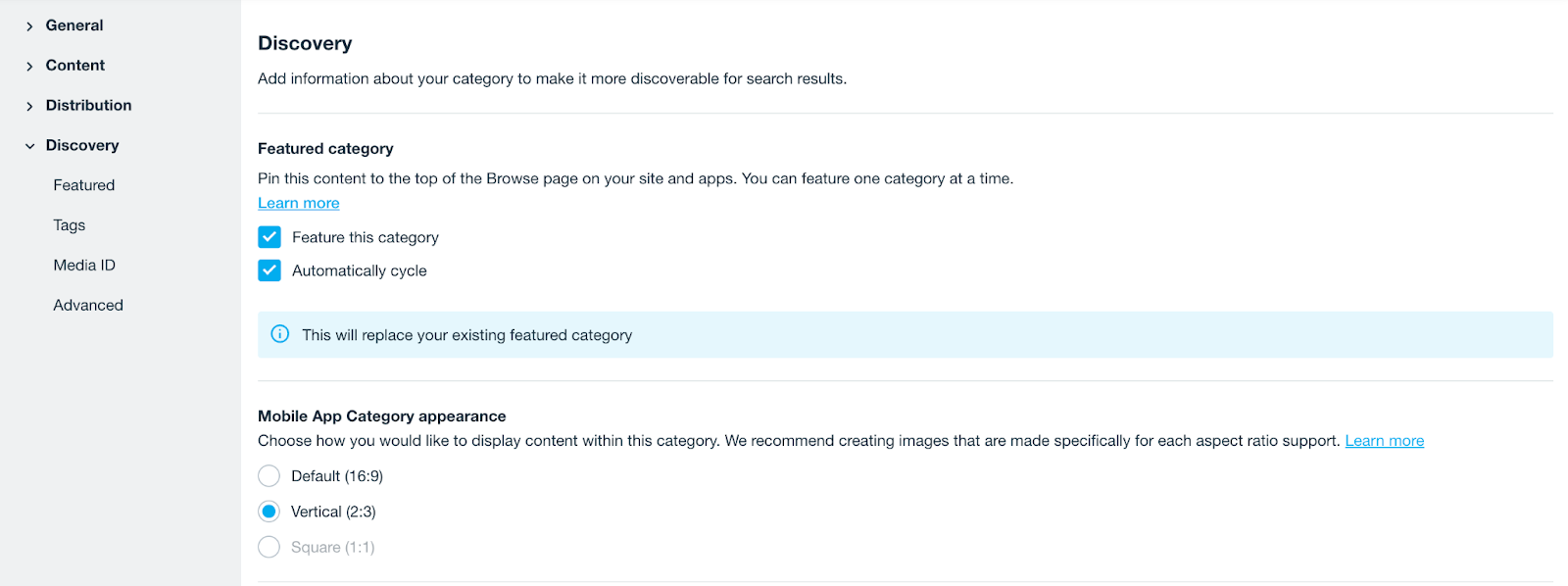This screenshot has width=1568, height=586.
Task: Select the Default (16:9) radio option
Action: point(269,476)
